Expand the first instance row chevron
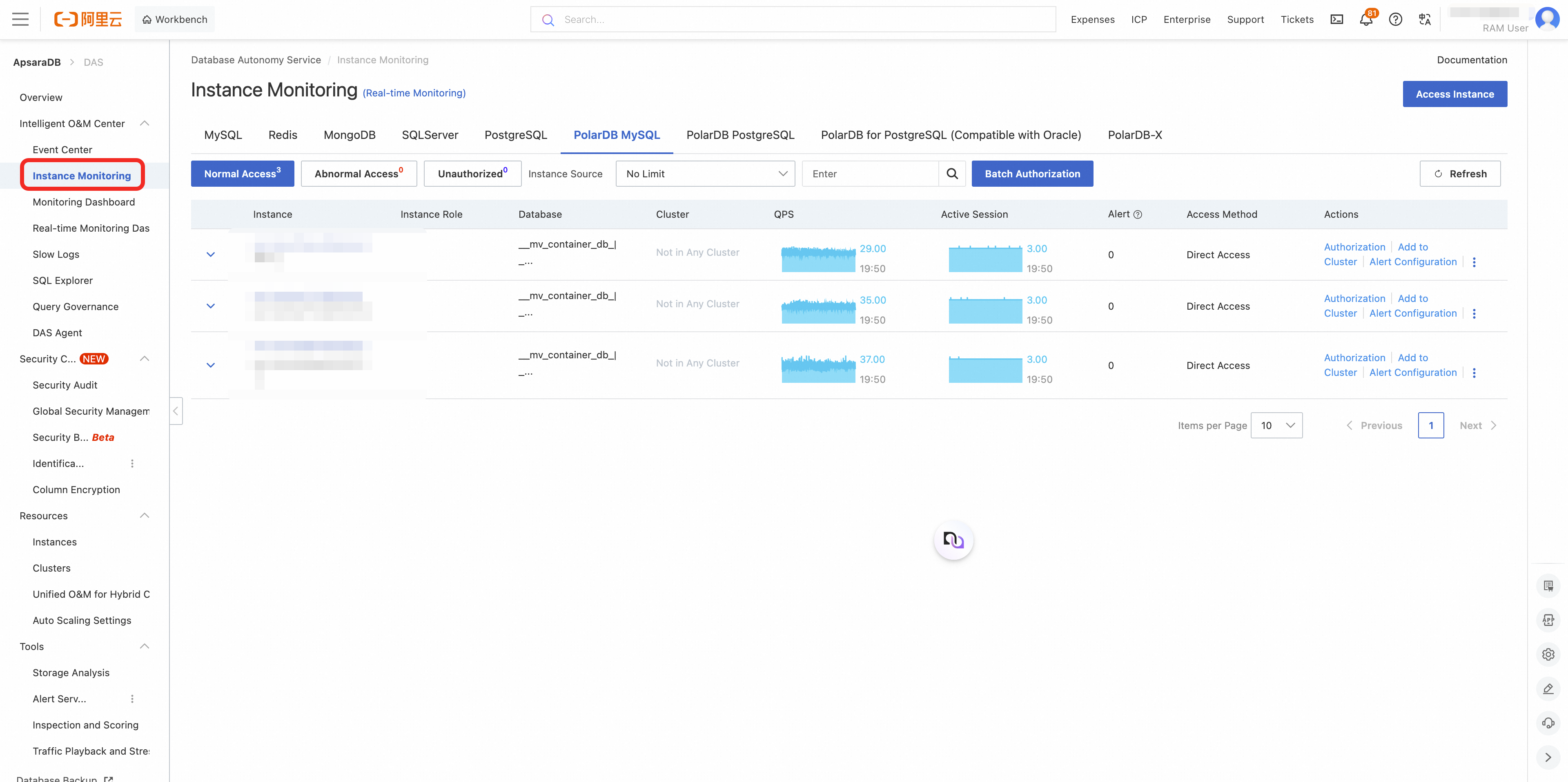Image resolution: width=1568 pixels, height=782 pixels. click(211, 255)
